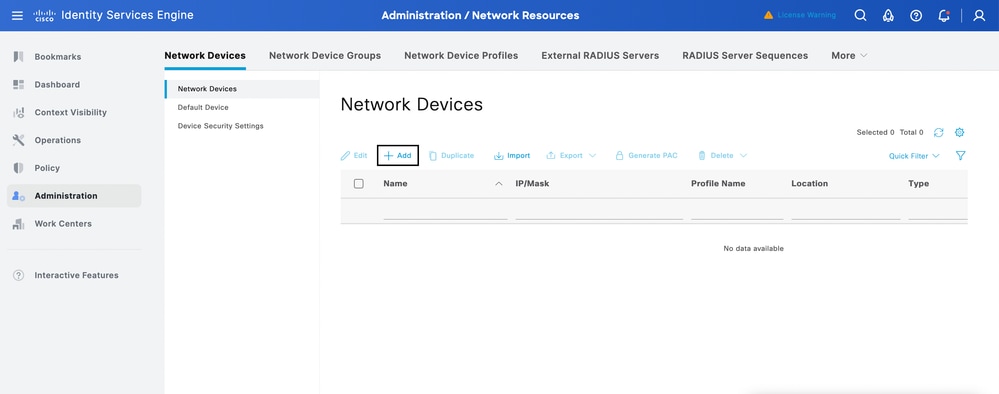Image resolution: width=999 pixels, height=394 pixels.
Task: Switch to External RADIUS Servers tab
Action: pos(600,55)
